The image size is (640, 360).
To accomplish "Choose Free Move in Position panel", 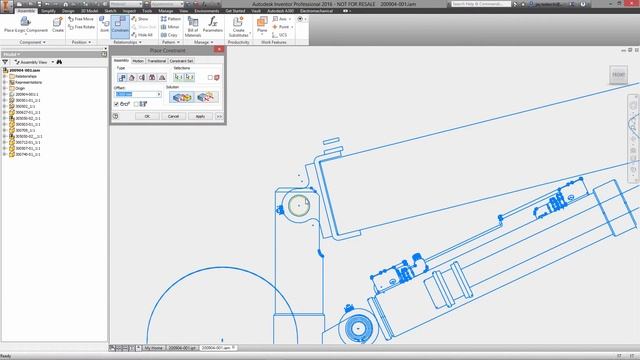I will (81, 19).
